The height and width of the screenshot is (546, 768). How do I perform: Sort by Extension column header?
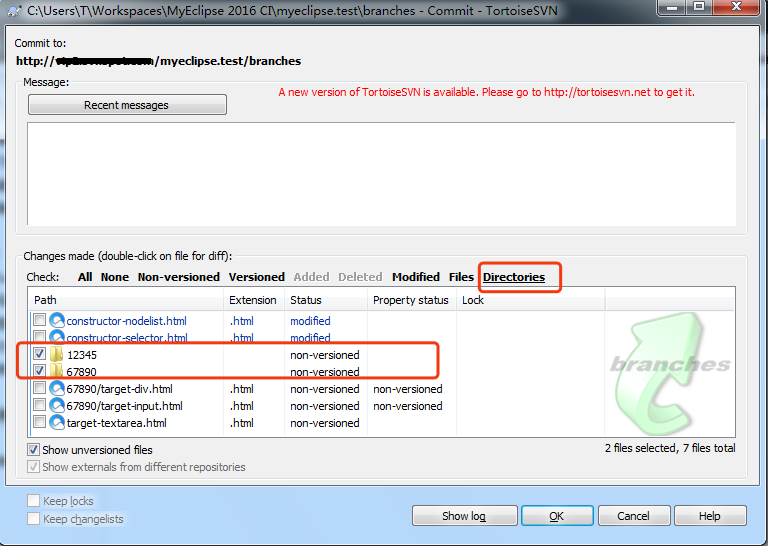(254, 300)
